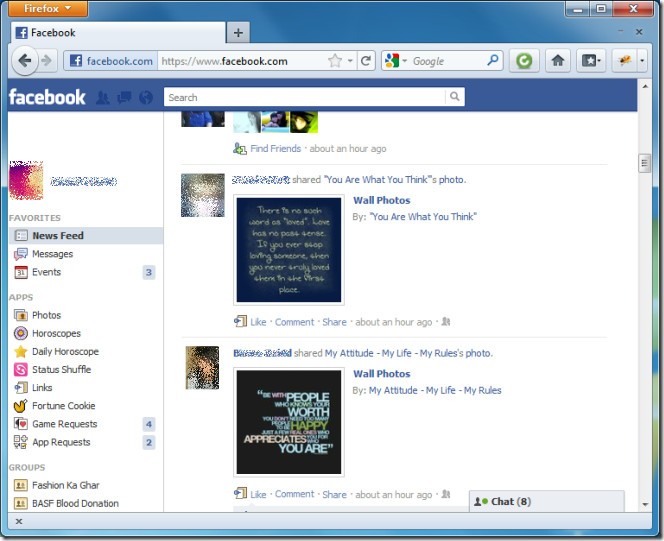Click the Fortune Cookie app icon
Screen dimensions: 664x541
point(20,406)
